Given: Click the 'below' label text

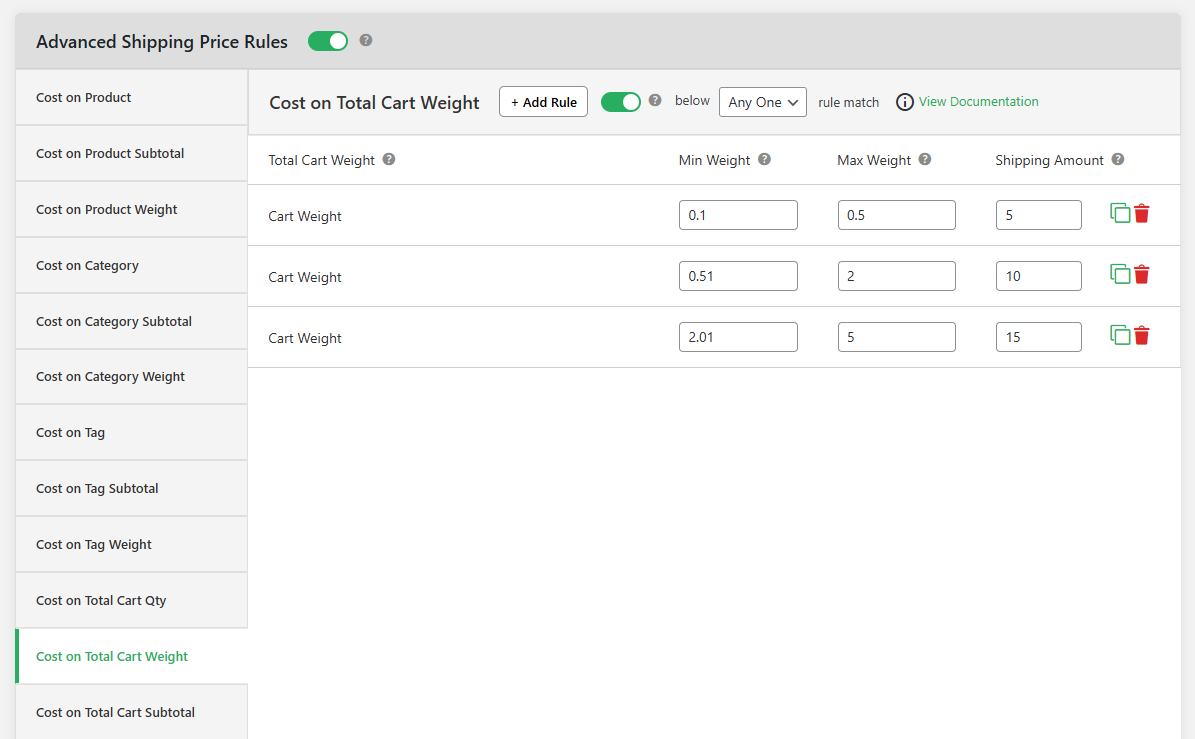Looking at the screenshot, I should coord(692,101).
